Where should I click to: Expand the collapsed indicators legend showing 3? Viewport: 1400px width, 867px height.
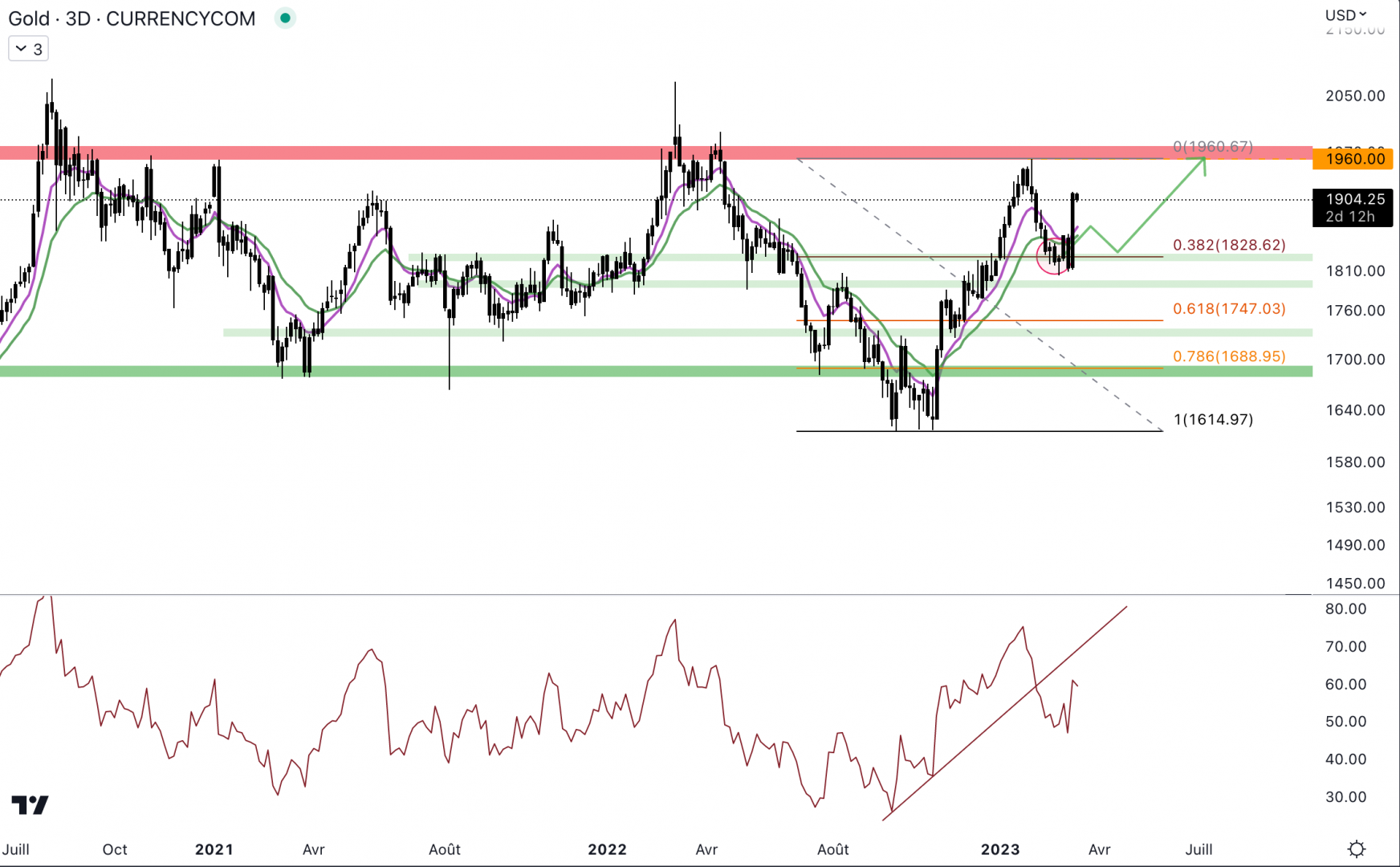point(29,49)
